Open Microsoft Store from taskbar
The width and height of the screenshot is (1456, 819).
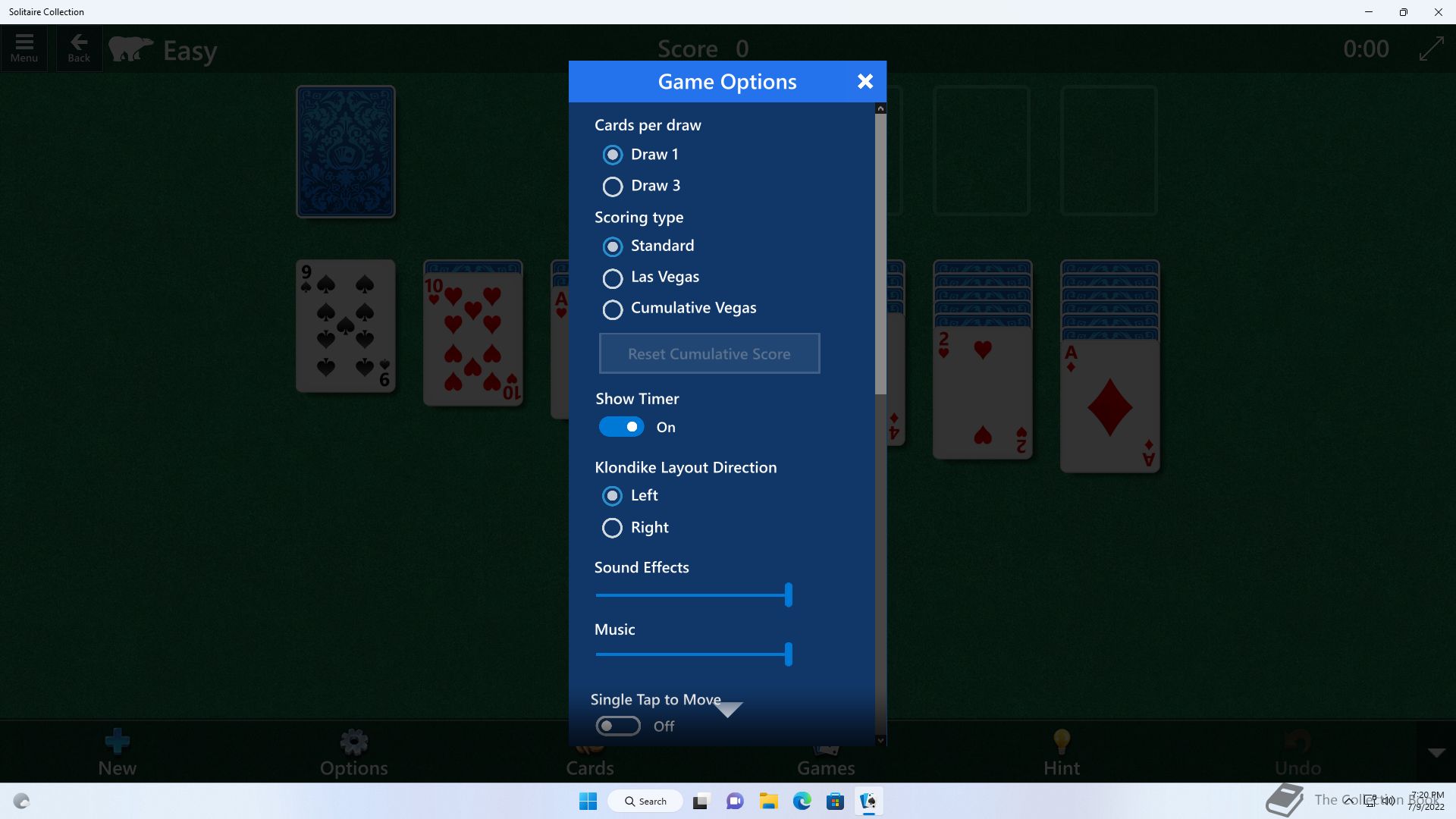835,801
